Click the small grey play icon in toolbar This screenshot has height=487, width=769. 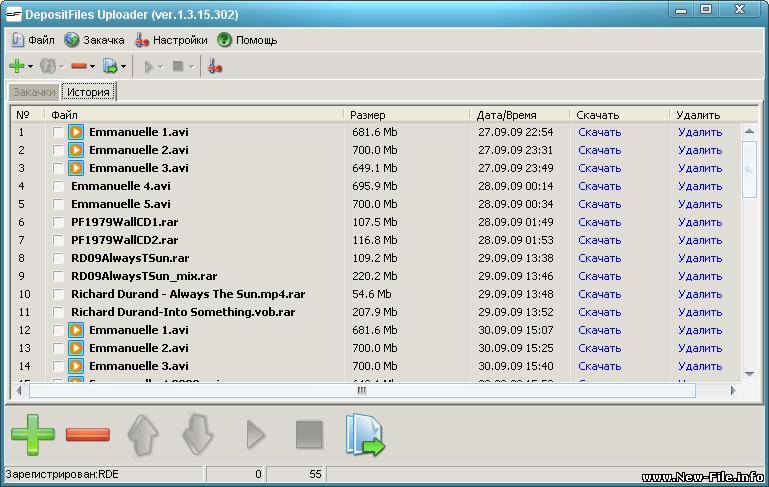click(149, 66)
